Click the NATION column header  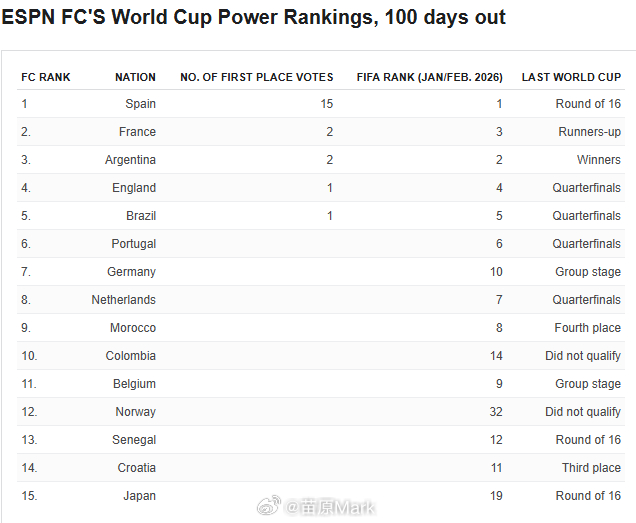tap(135, 77)
